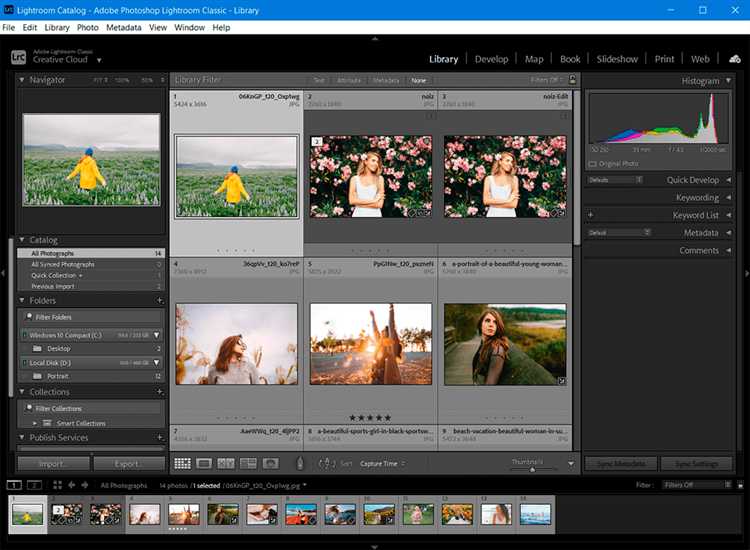750x550 pixels.
Task: Add a new folder with the Folders plus icon
Action: 160,300
